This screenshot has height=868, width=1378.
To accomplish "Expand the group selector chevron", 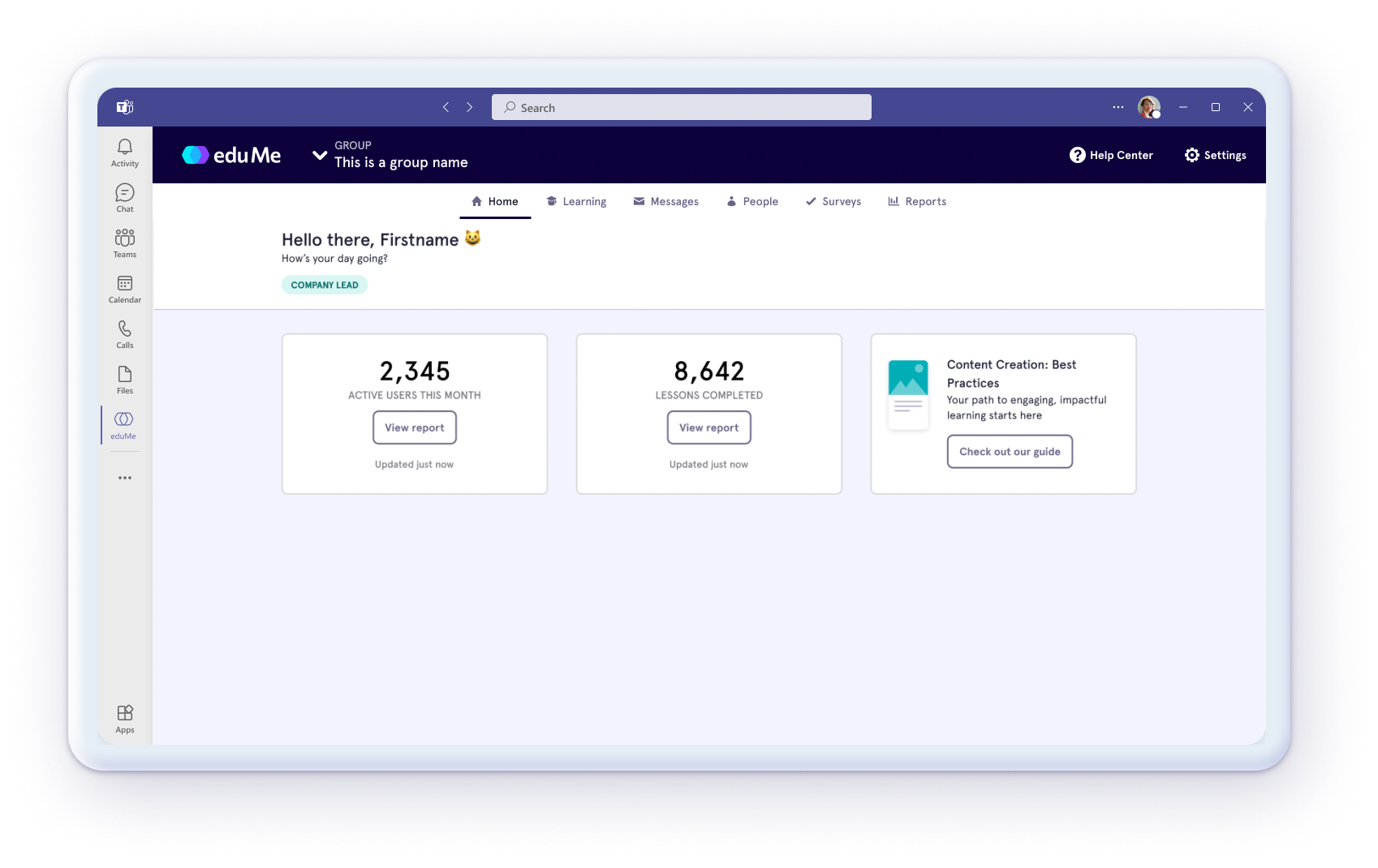I will click(320, 155).
